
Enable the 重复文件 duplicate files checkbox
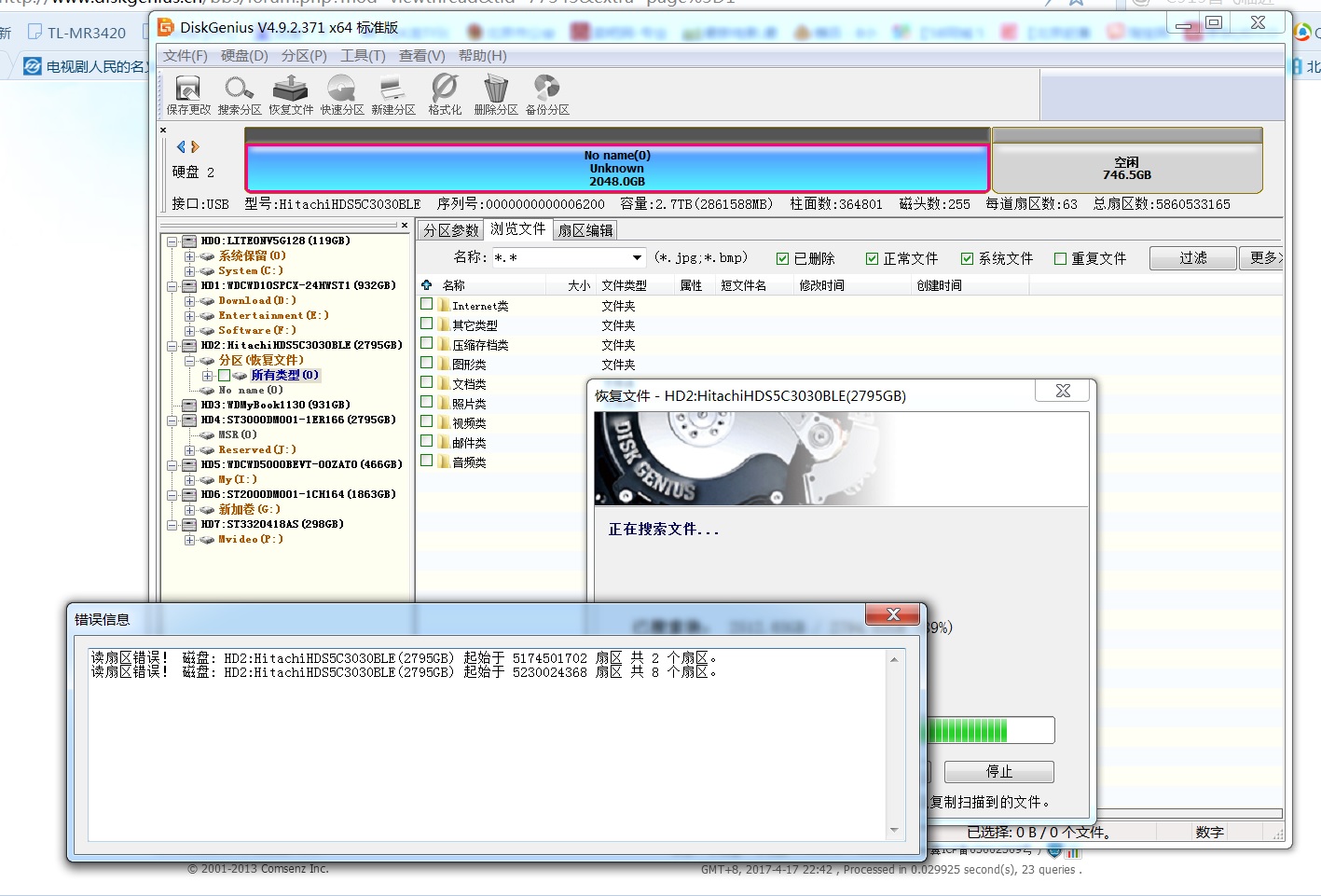[x=1061, y=258]
